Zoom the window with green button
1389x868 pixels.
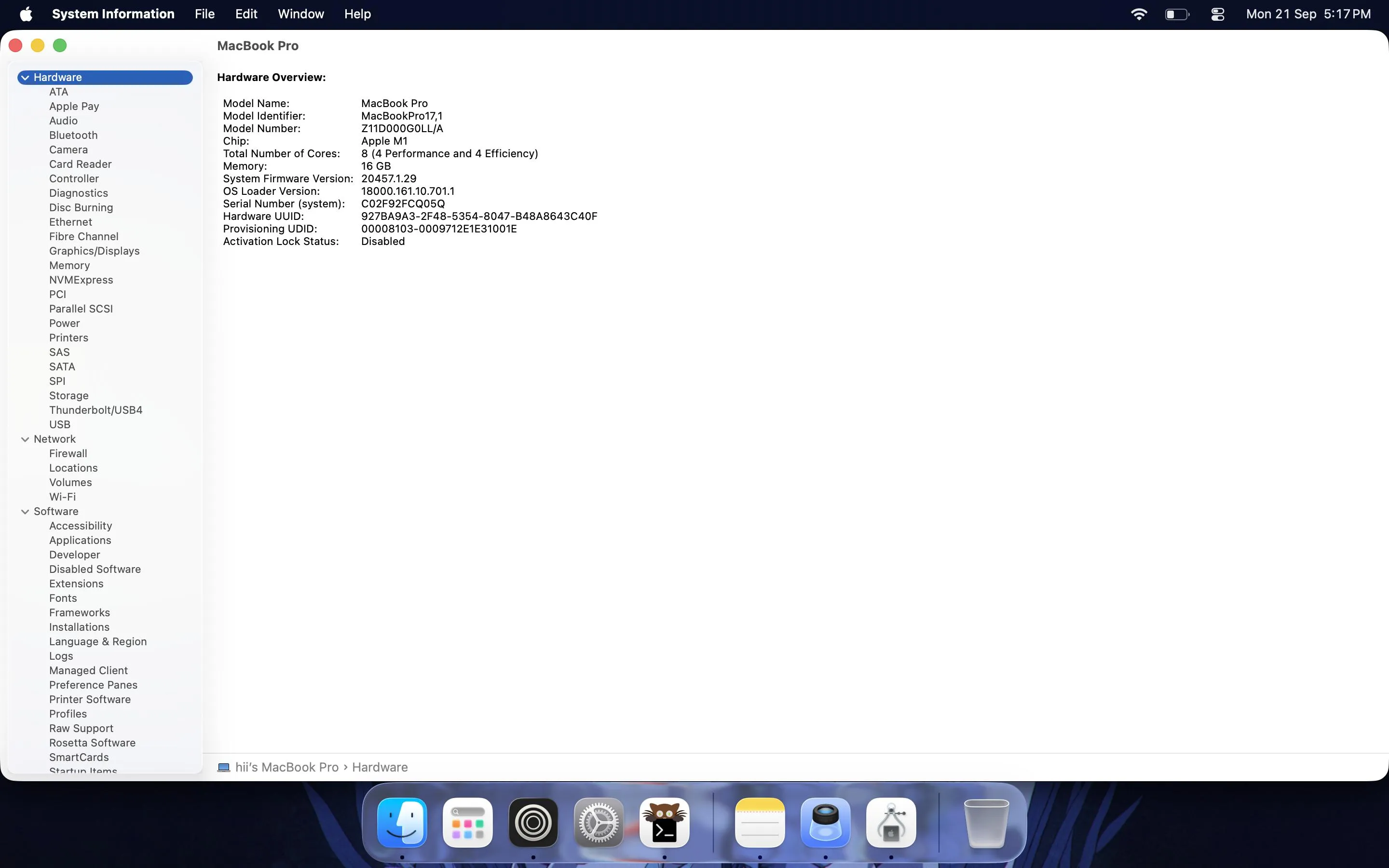(x=60, y=45)
